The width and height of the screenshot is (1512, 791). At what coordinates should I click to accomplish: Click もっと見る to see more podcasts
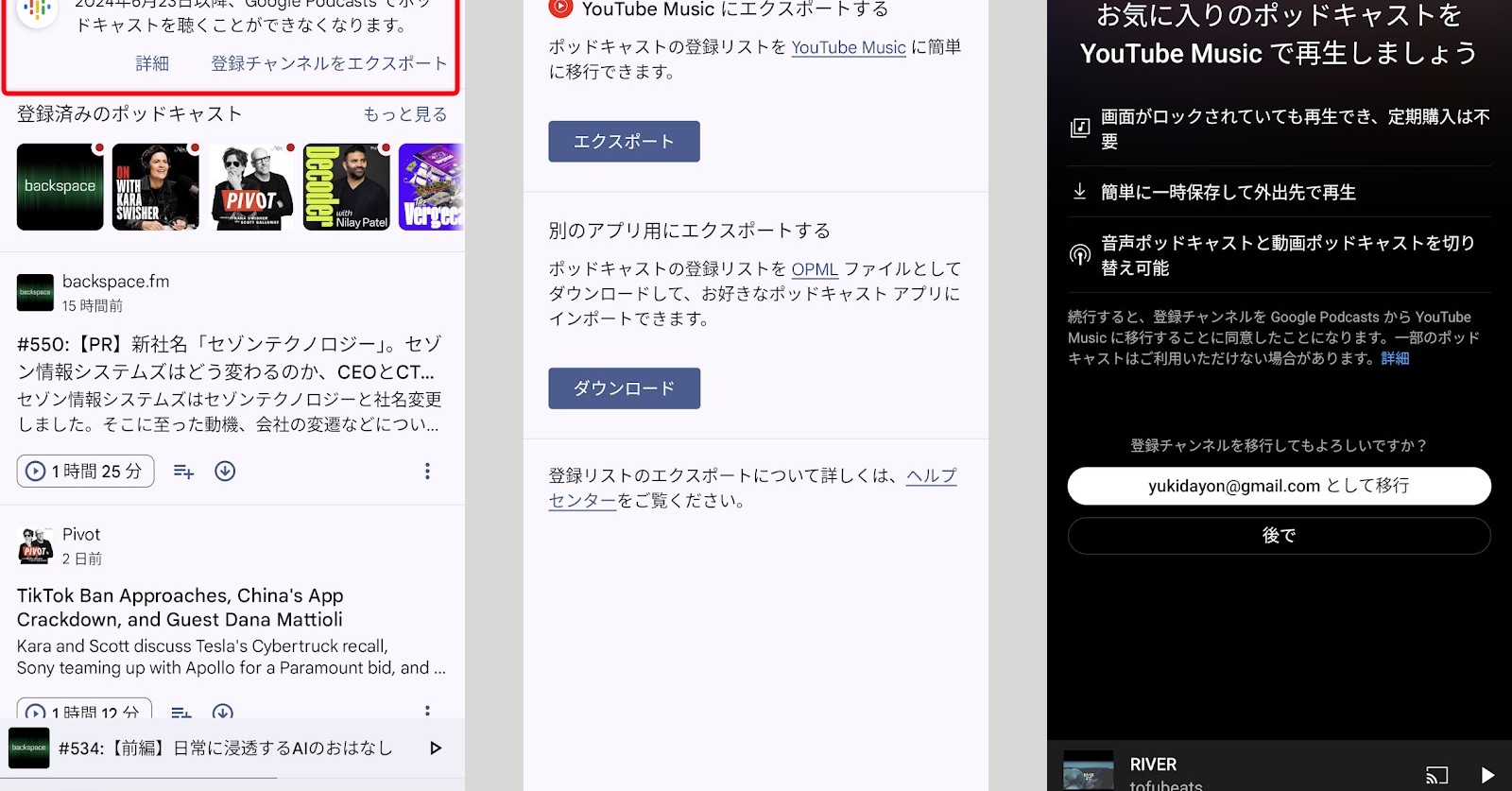405,114
